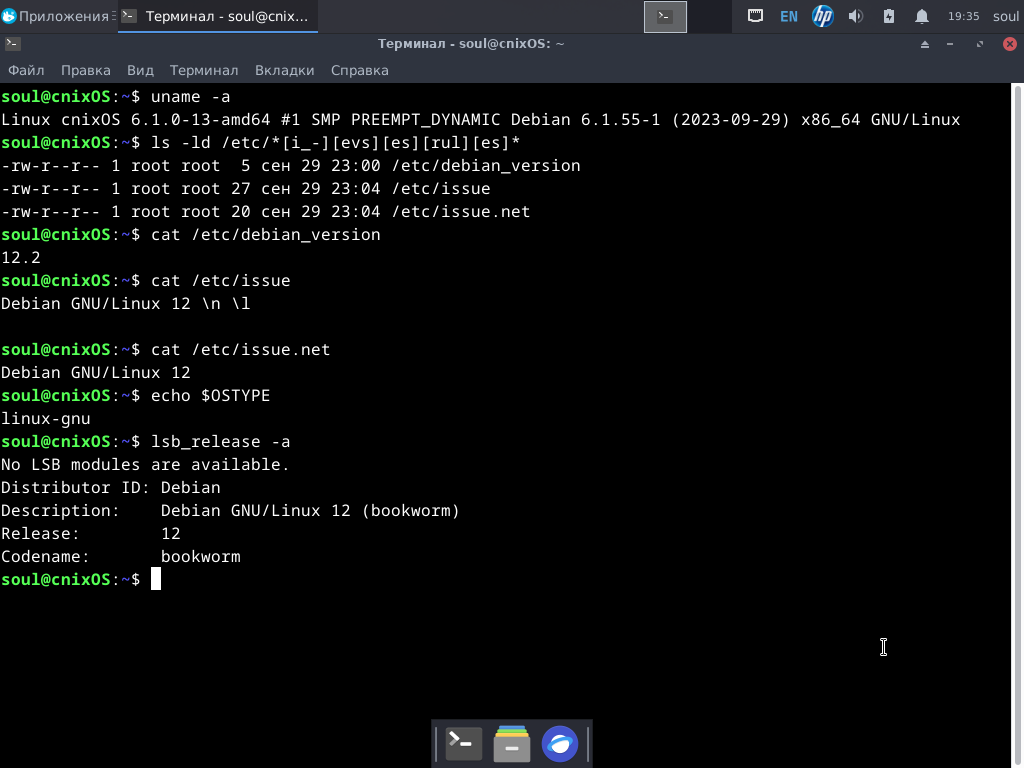Open the network connection tray icon
This screenshot has width=1024, height=768.
pos(756,16)
